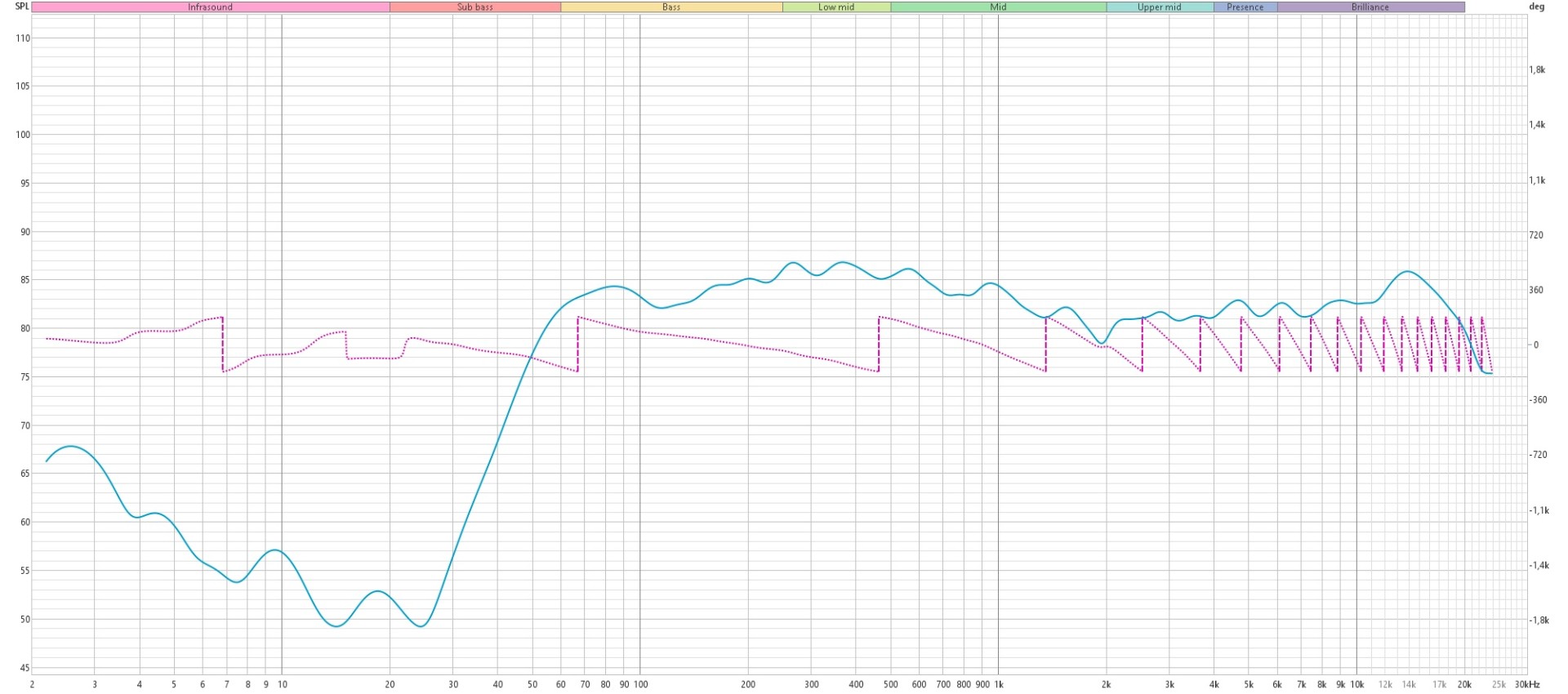This screenshot has width=1568, height=694.
Task: Click the green Mid band header
Action: point(998,7)
